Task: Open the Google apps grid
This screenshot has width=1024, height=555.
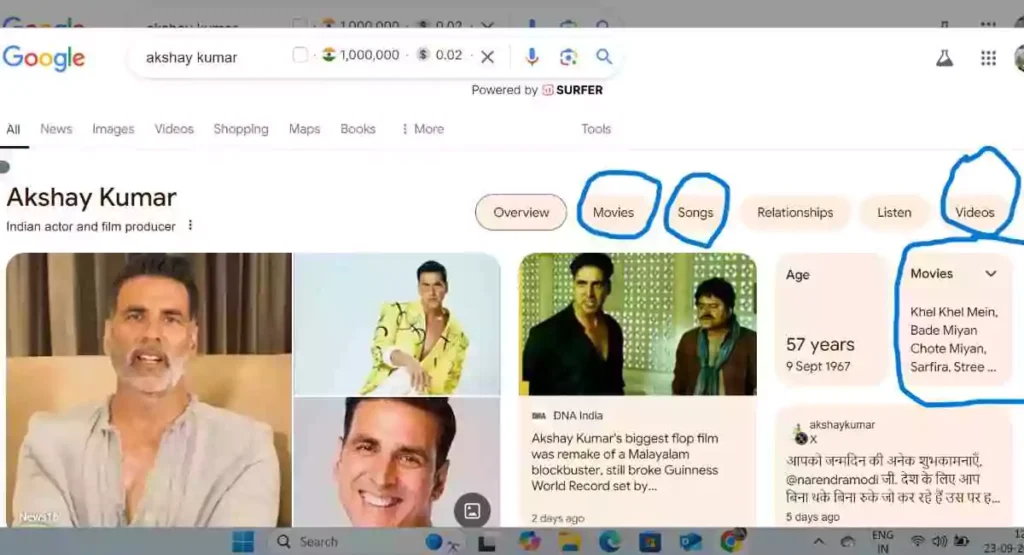Action: tap(988, 58)
